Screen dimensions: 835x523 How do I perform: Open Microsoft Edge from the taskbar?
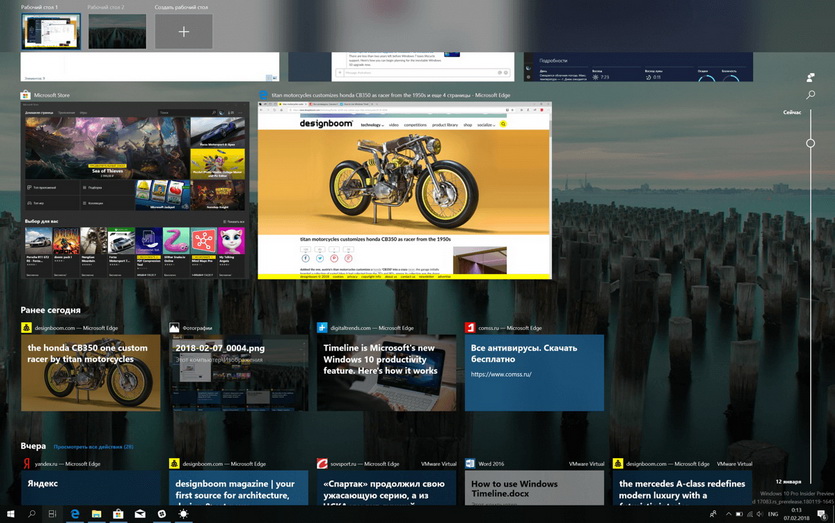point(75,514)
